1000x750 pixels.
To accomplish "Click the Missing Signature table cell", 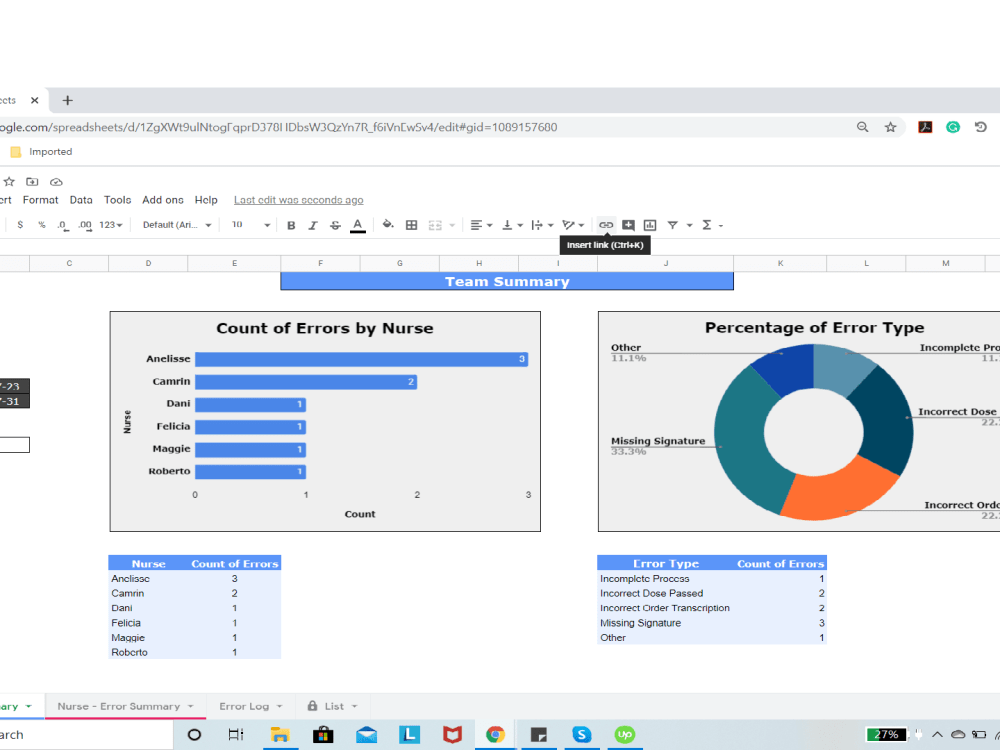I will [x=666, y=623].
